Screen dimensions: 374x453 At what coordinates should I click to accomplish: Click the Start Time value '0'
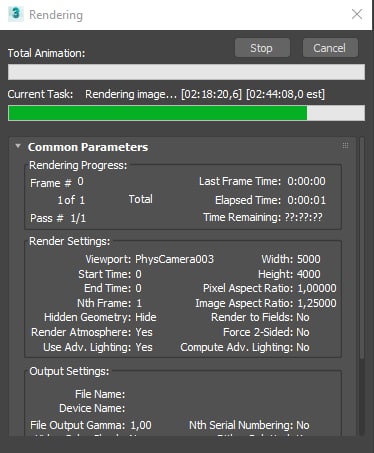click(138, 274)
